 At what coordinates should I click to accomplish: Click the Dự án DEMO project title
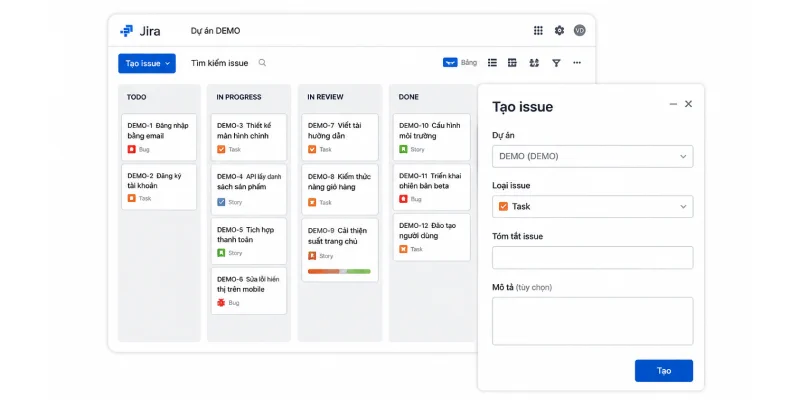pyautogui.click(x=215, y=31)
